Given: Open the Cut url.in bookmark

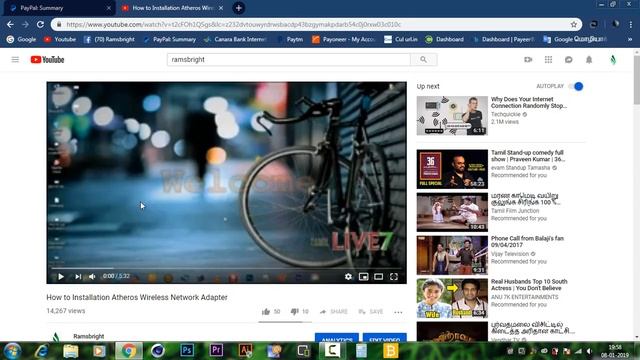Looking at the screenshot, I should pyautogui.click(x=401, y=39).
